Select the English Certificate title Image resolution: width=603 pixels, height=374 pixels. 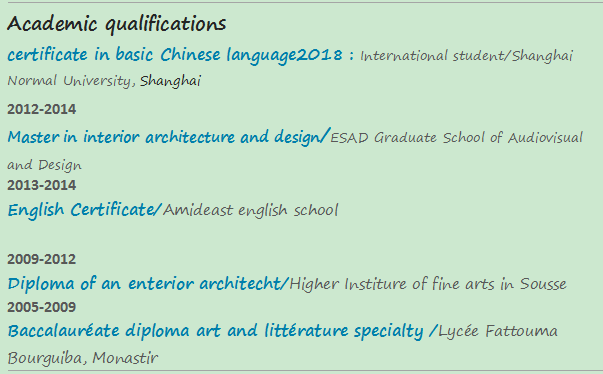(81, 210)
